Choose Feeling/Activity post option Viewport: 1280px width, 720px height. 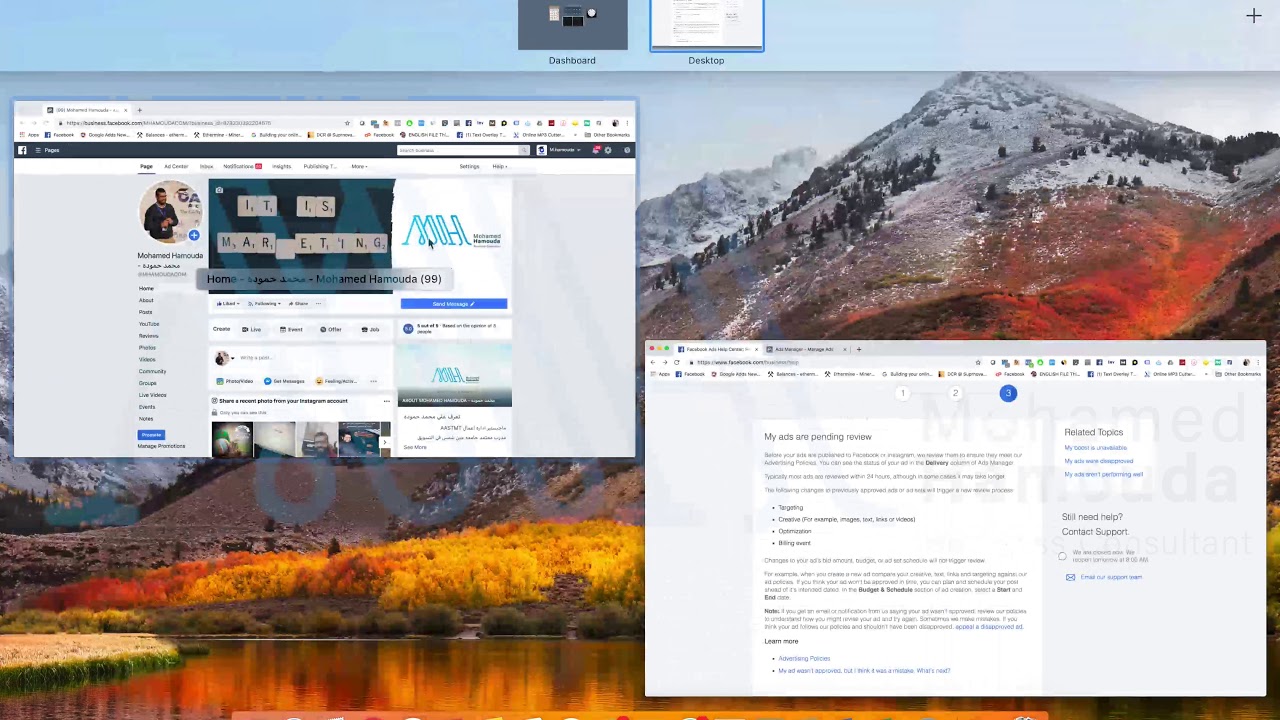(336, 381)
